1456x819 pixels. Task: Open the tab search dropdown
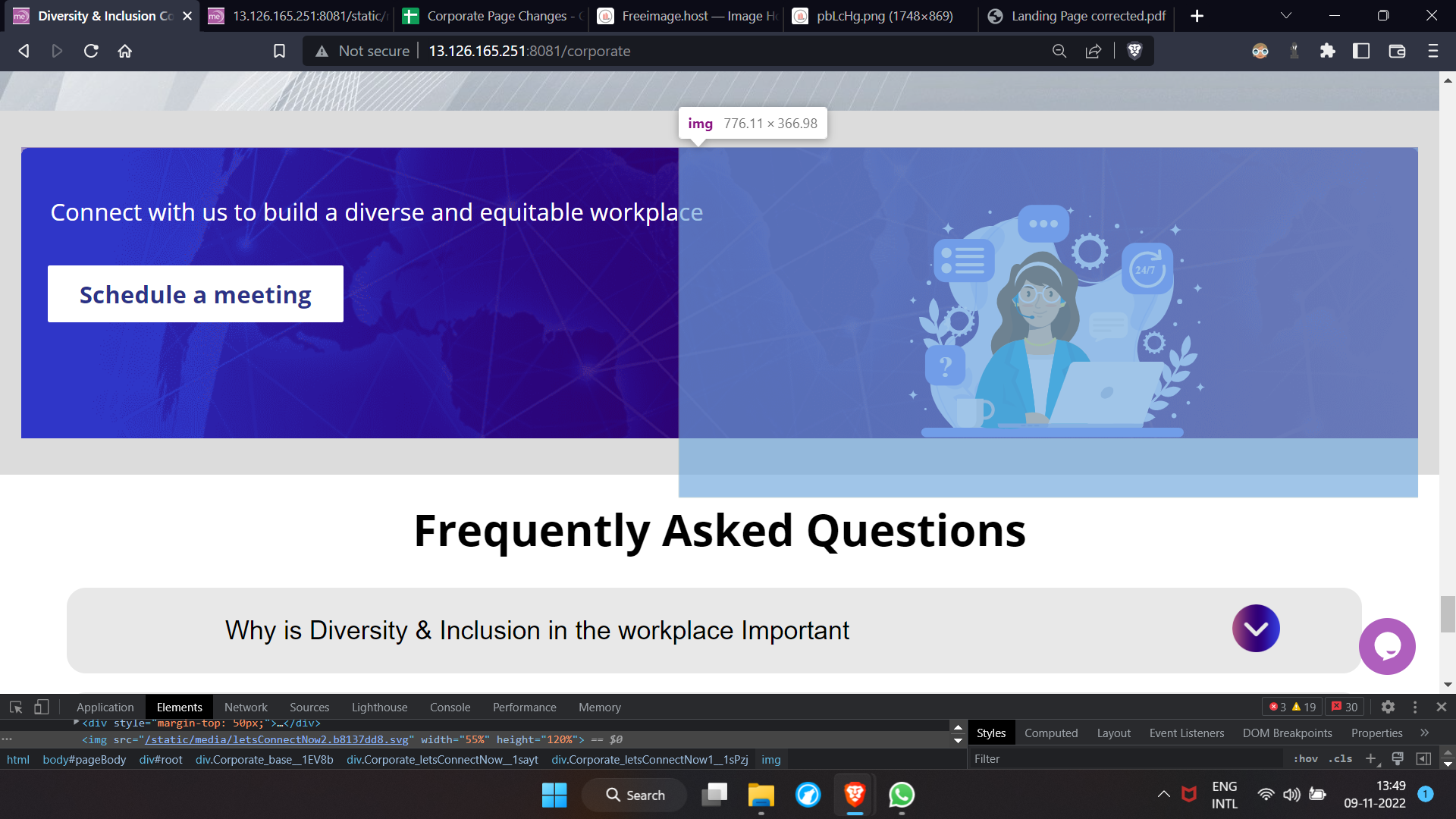click(x=1286, y=16)
